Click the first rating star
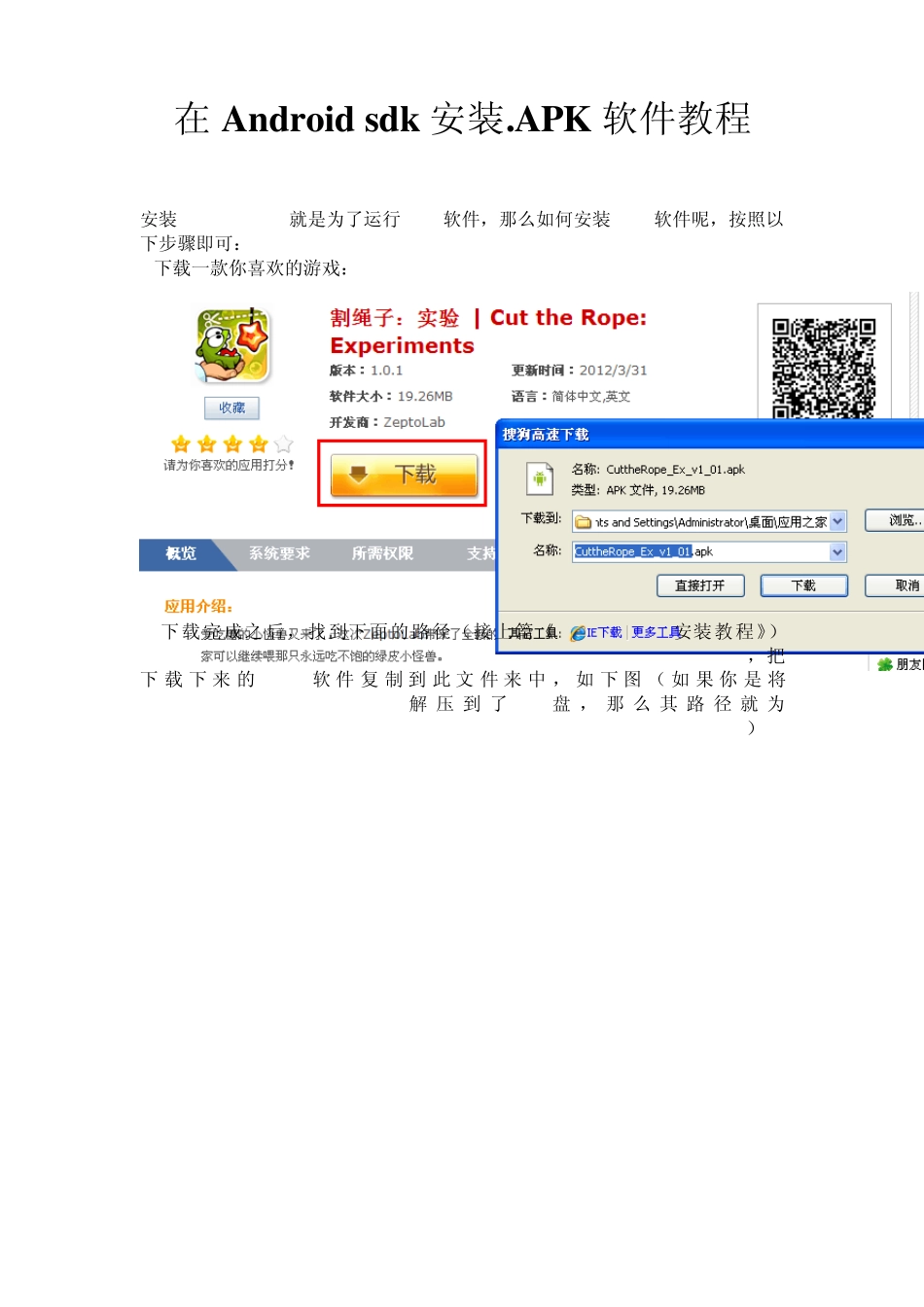924x1307 pixels. coord(181,444)
